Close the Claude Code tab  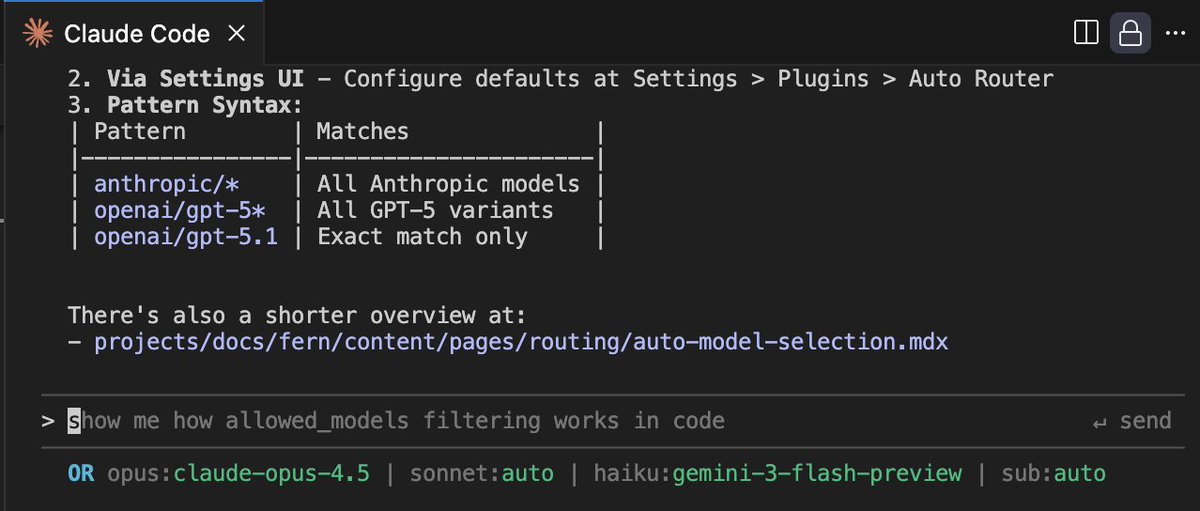click(237, 34)
